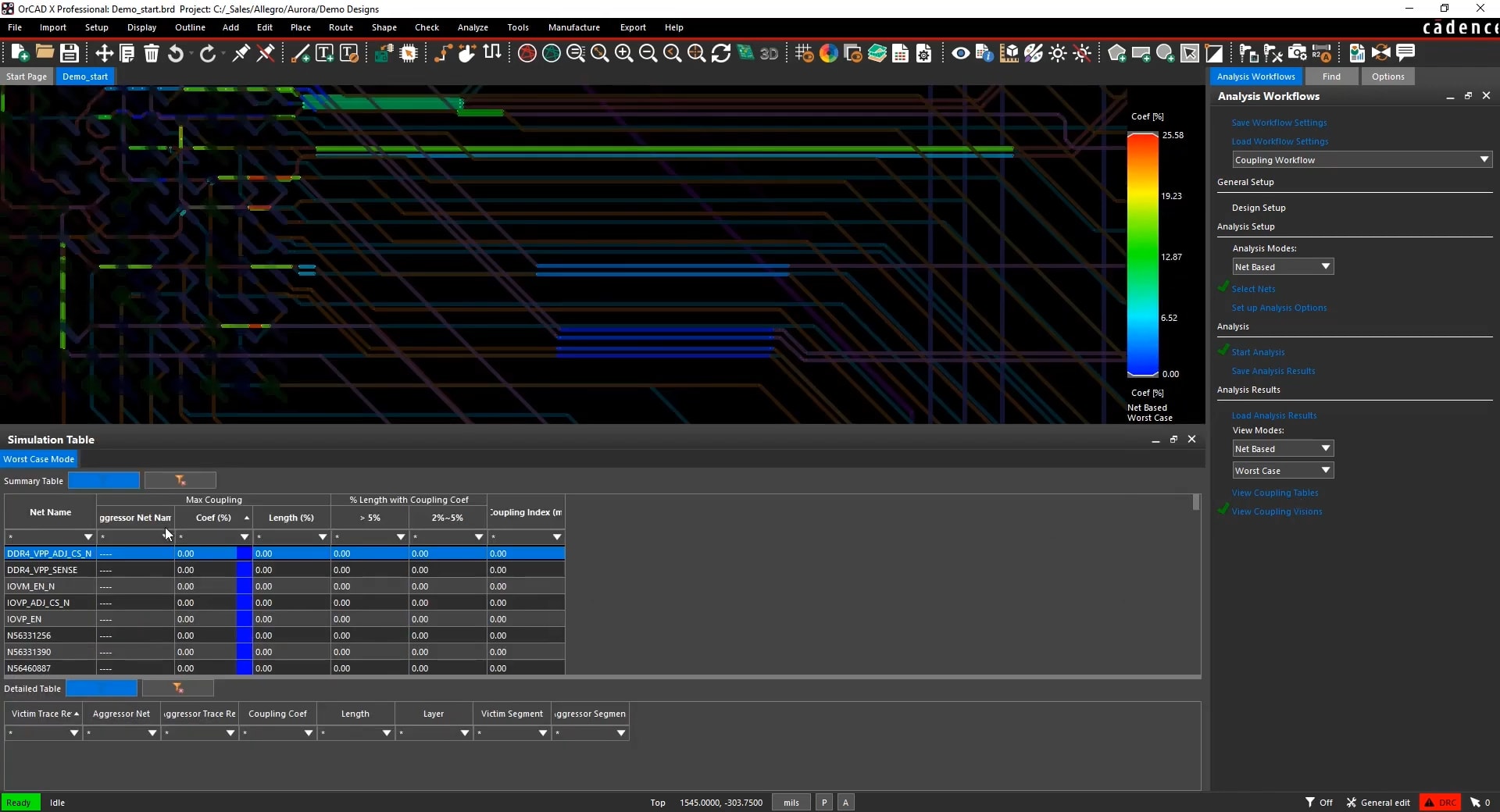
Task: Click the Shape Select arrow icon
Action: [1190, 53]
